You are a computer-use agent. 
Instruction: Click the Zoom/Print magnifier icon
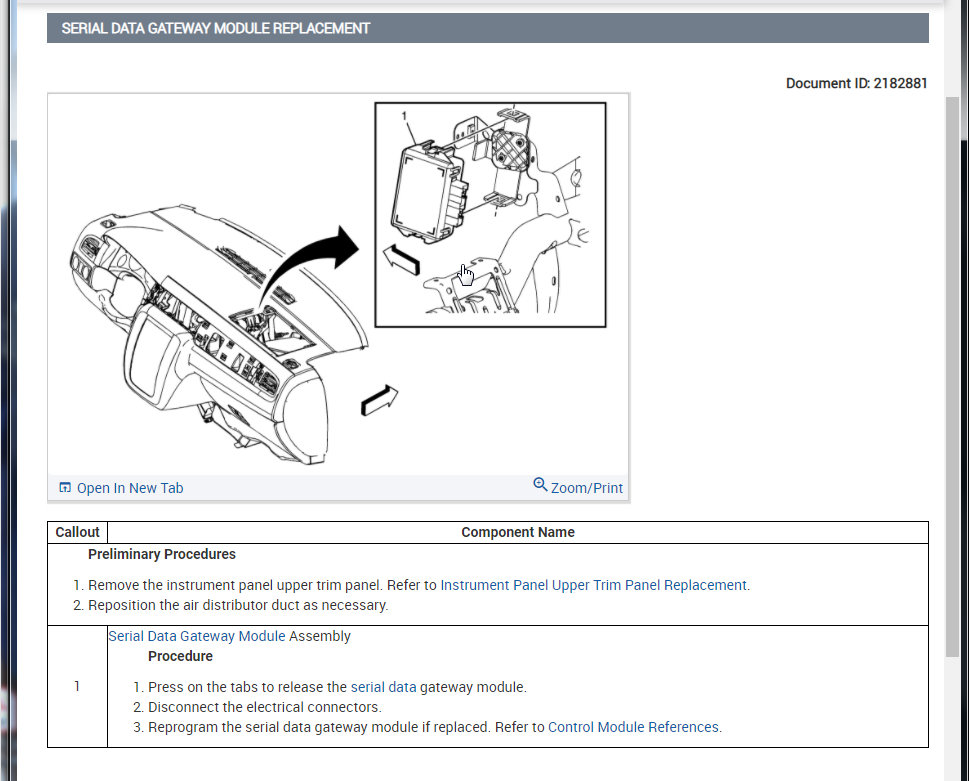540,484
